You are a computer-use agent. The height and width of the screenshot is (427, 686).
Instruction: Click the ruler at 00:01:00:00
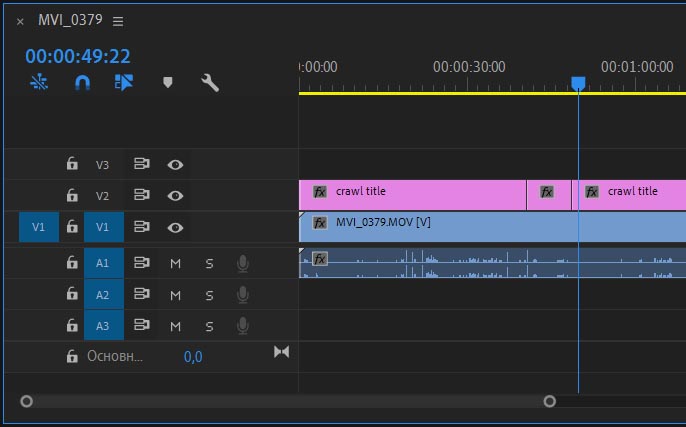point(637,67)
